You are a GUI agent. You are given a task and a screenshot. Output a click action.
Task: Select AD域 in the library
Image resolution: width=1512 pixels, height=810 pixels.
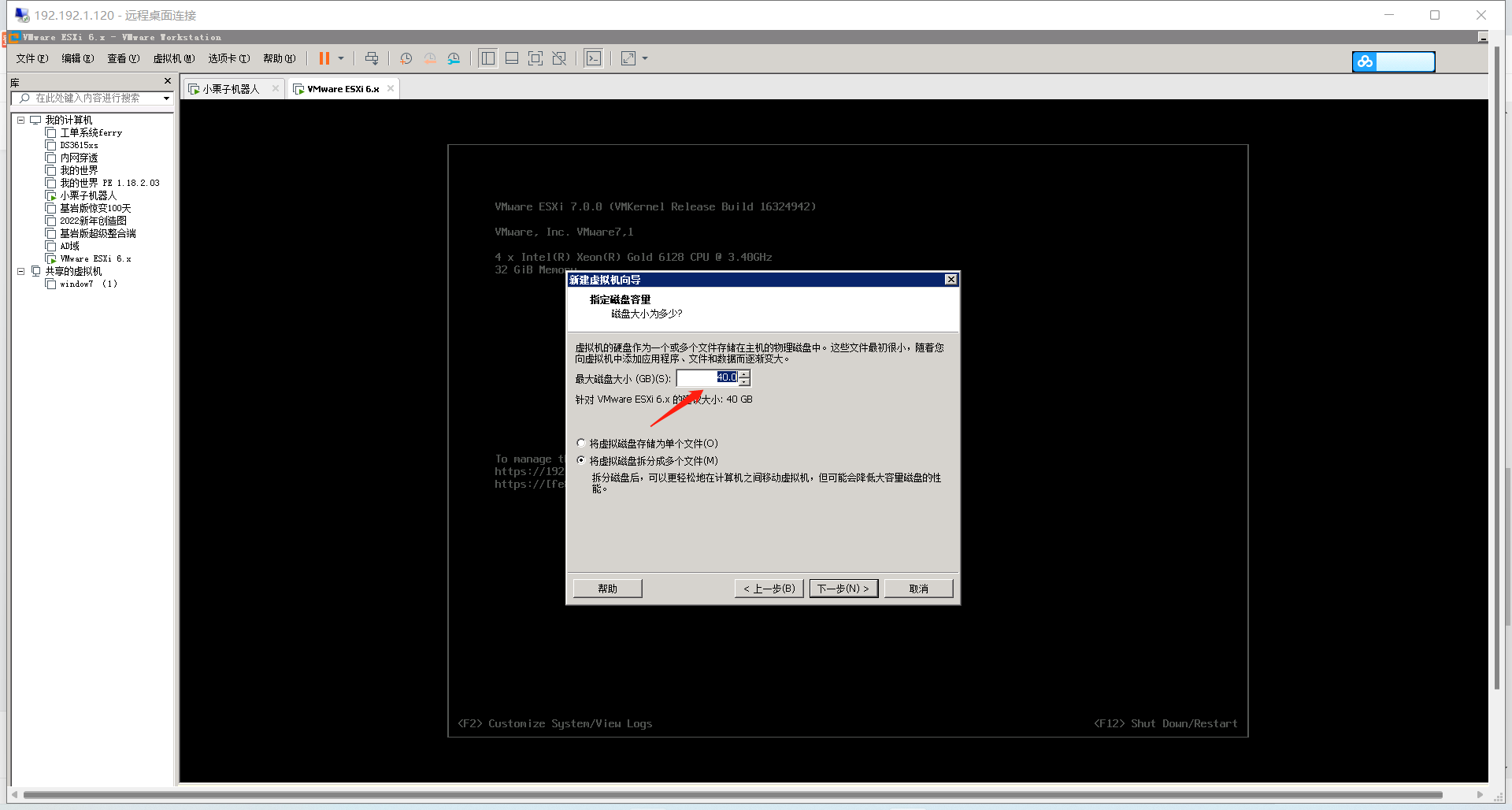tap(69, 246)
